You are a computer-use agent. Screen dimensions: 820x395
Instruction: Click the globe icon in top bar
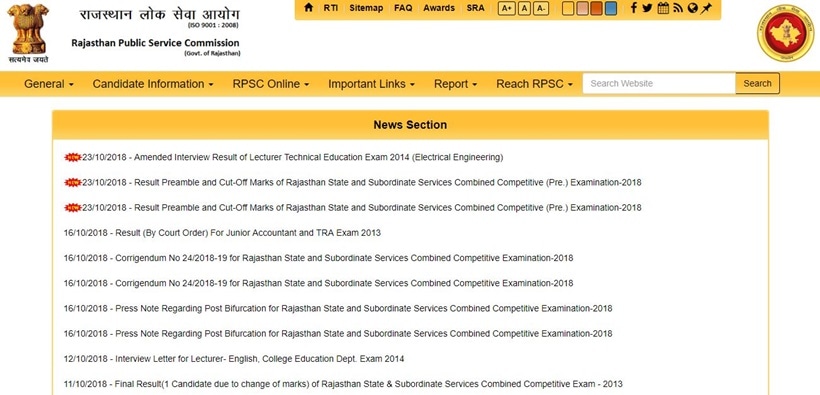tap(692, 8)
